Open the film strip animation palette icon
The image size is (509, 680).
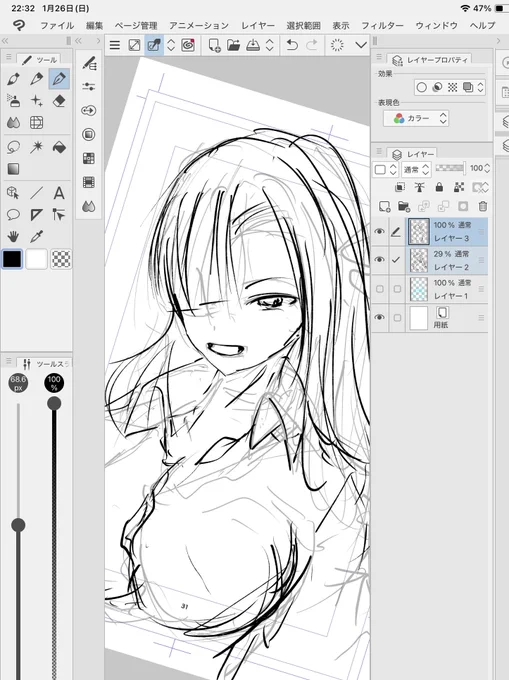[x=89, y=182]
